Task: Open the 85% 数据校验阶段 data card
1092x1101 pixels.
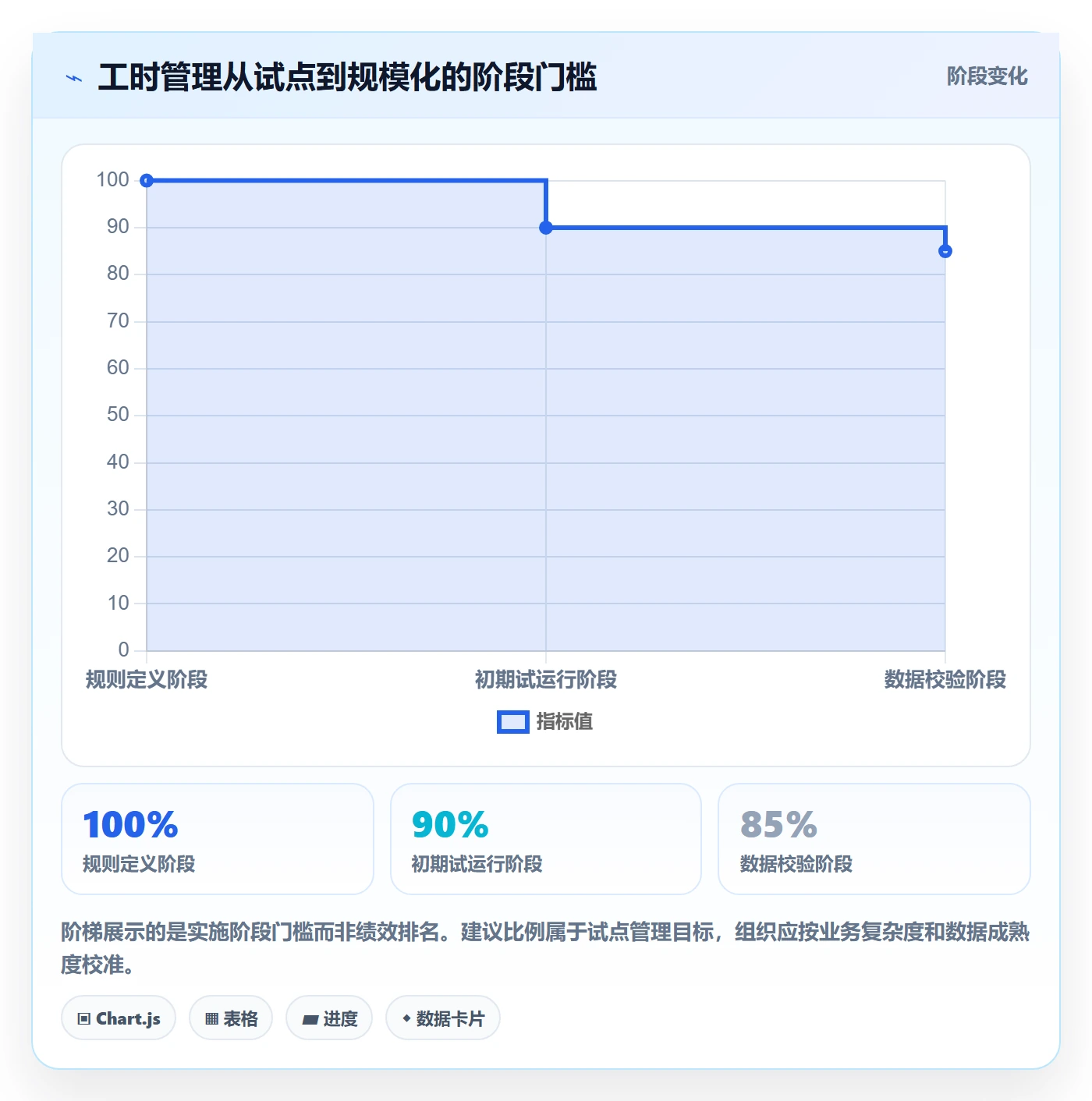Action: (874, 839)
